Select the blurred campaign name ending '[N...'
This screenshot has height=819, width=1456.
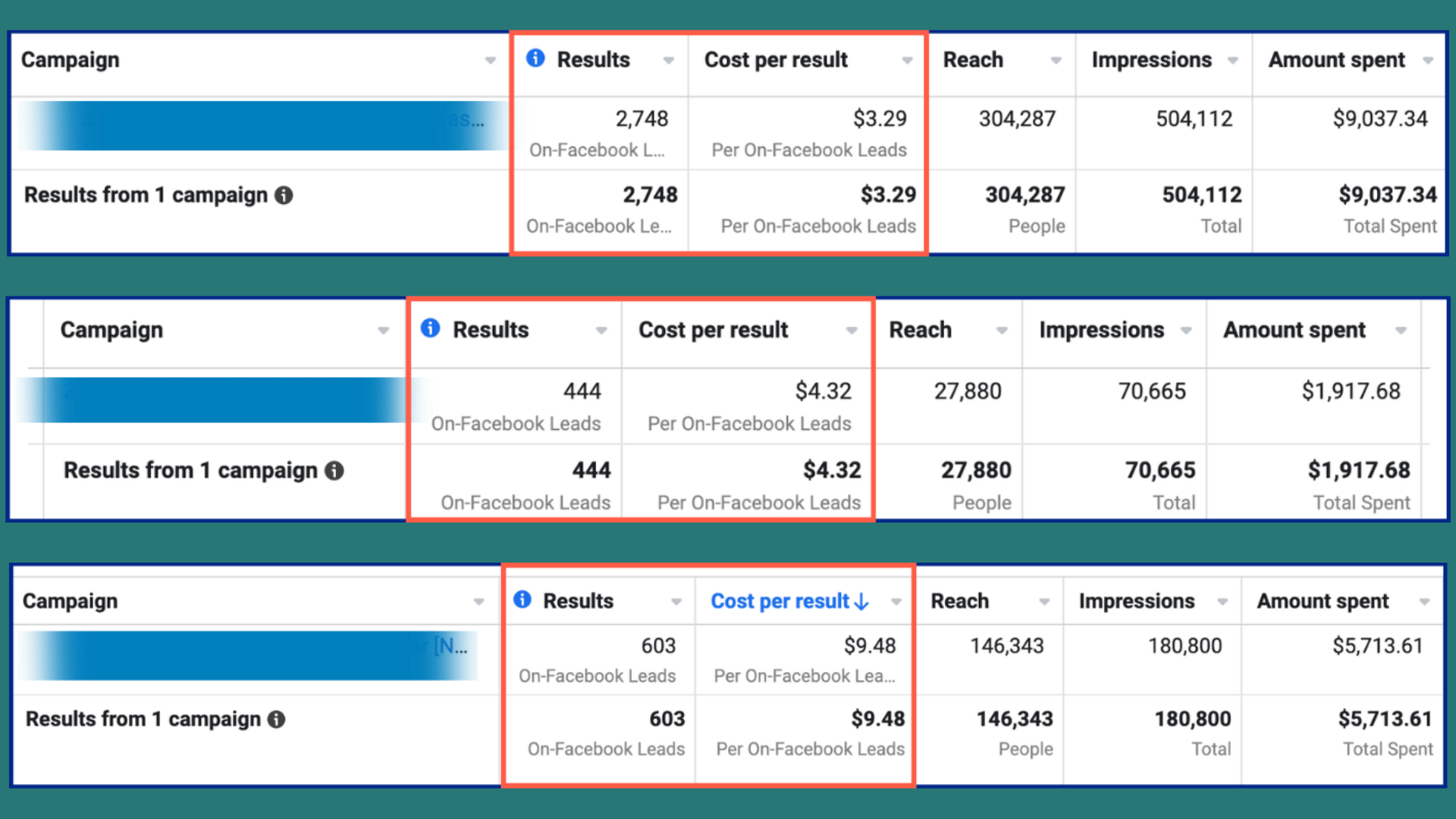pos(250,655)
